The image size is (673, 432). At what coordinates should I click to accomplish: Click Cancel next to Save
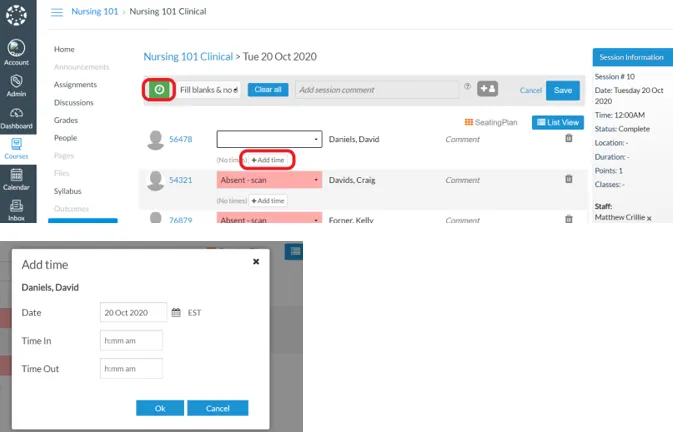pyautogui.click(x=531, y=90)
